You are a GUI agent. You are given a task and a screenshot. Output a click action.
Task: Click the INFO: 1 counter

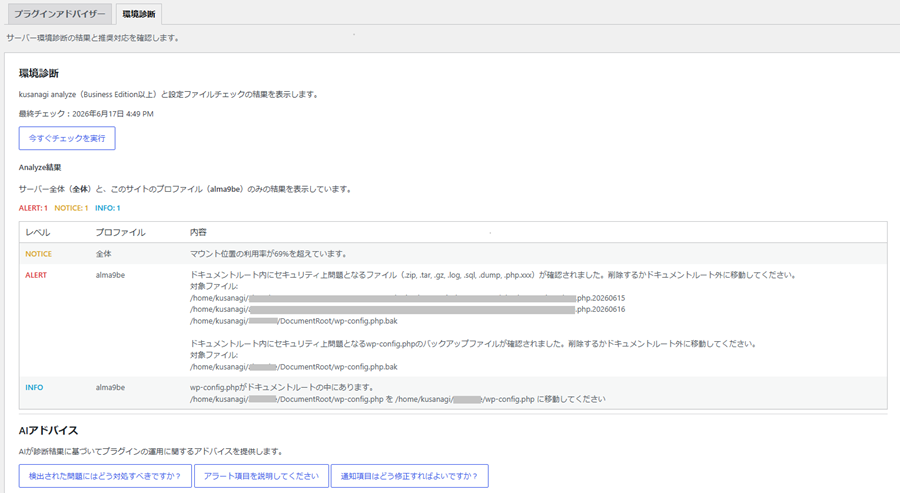[x=108, y=208]
